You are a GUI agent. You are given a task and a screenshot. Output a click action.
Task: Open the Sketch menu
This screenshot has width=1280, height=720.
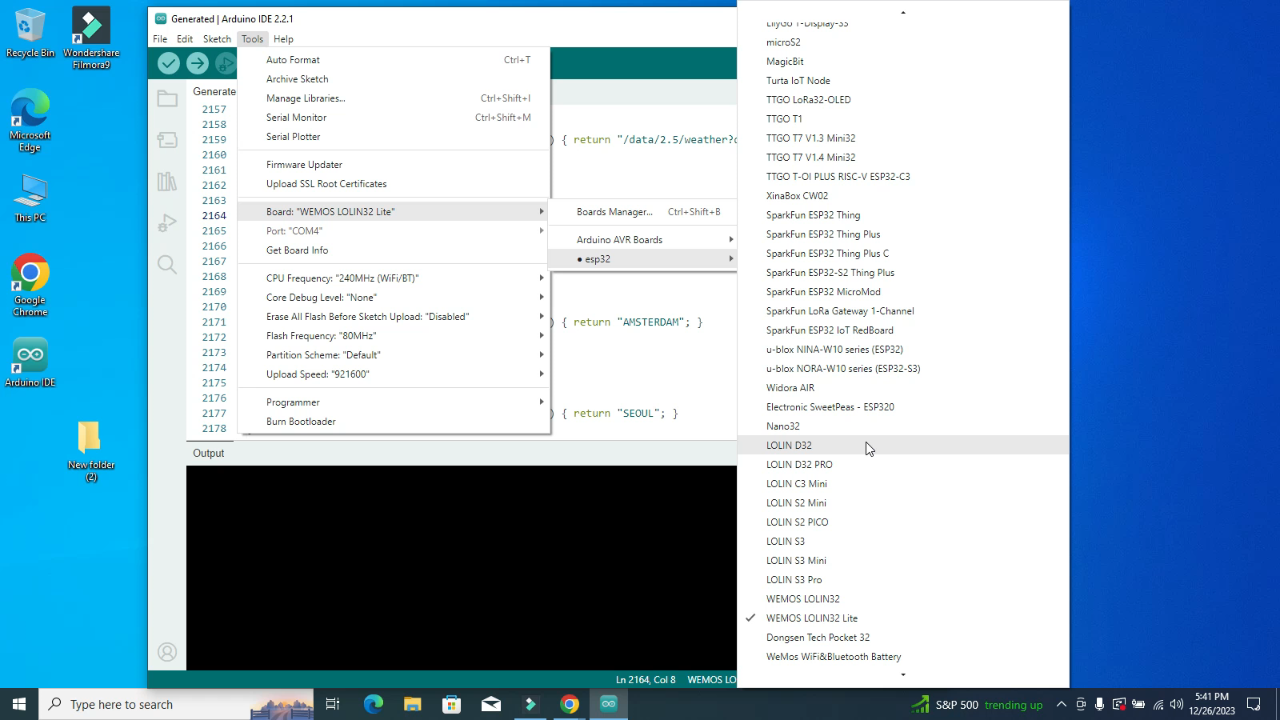pos(217,39)
